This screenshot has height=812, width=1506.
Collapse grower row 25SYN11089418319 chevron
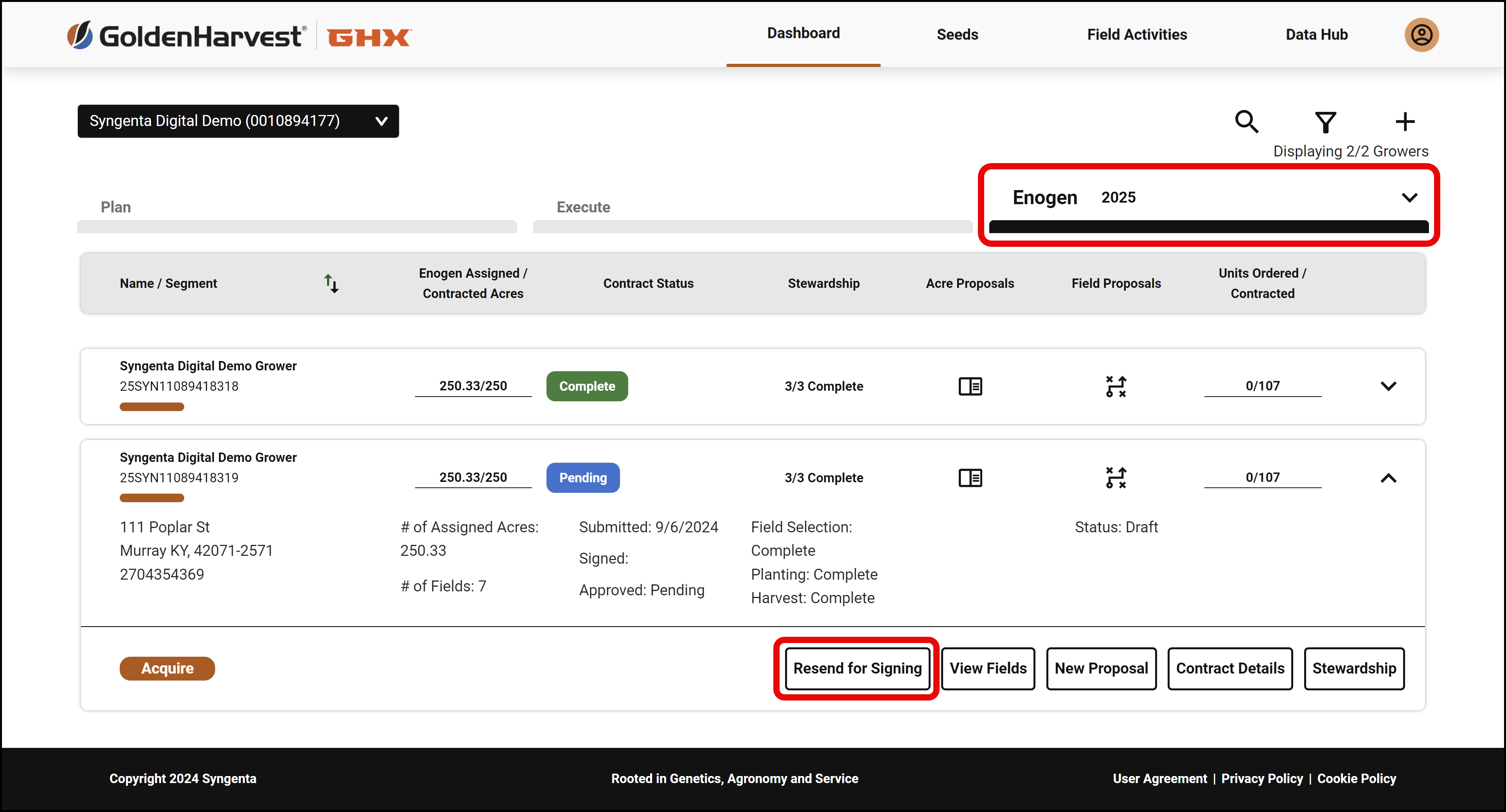(x=1388, y=478)
